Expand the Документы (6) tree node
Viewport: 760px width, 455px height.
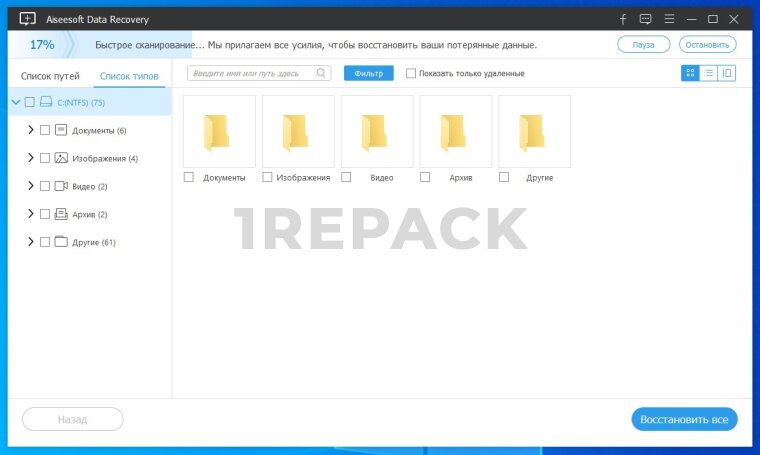click(31, 130)
